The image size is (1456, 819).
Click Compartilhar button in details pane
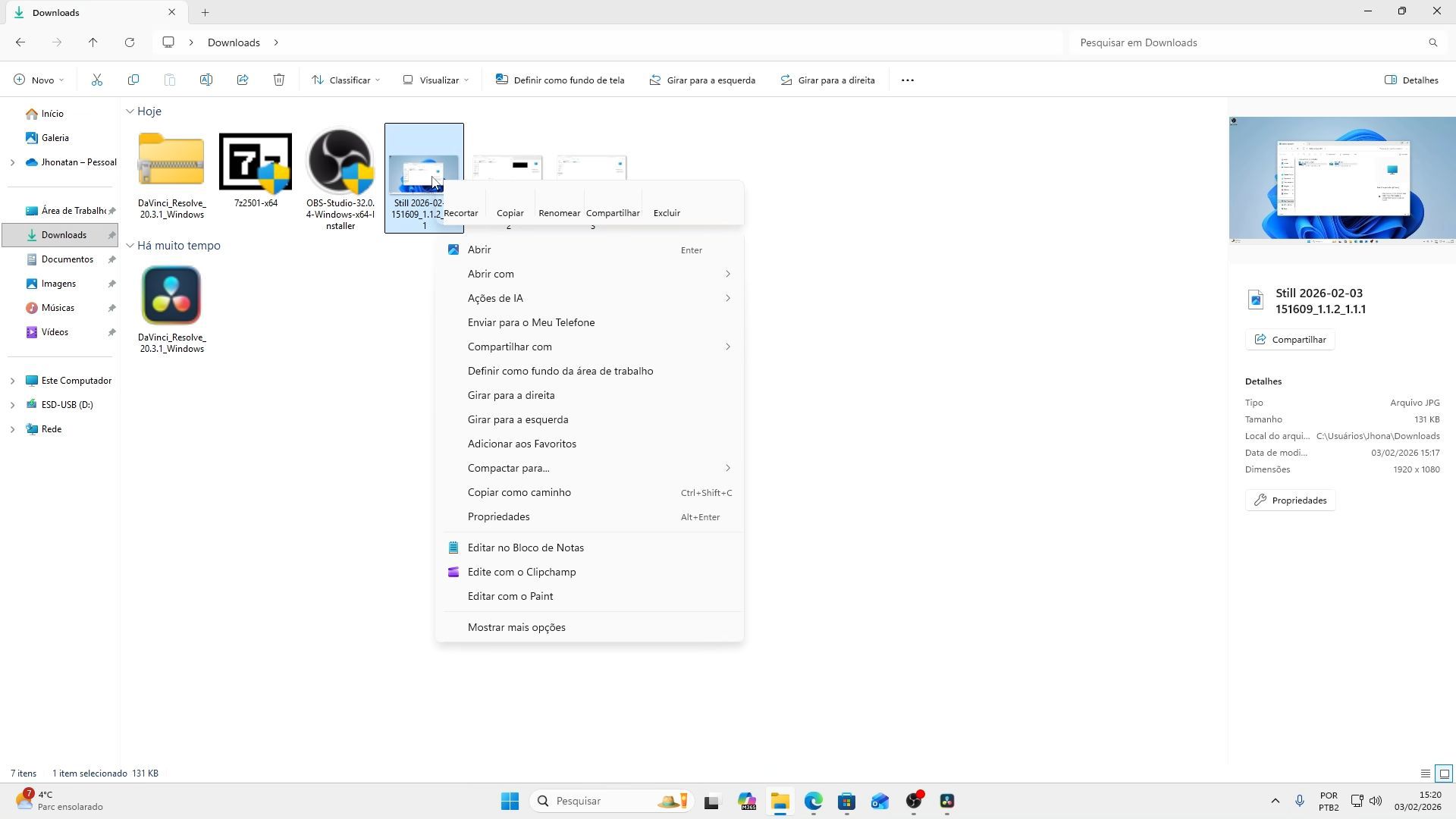pos(1290,340)
